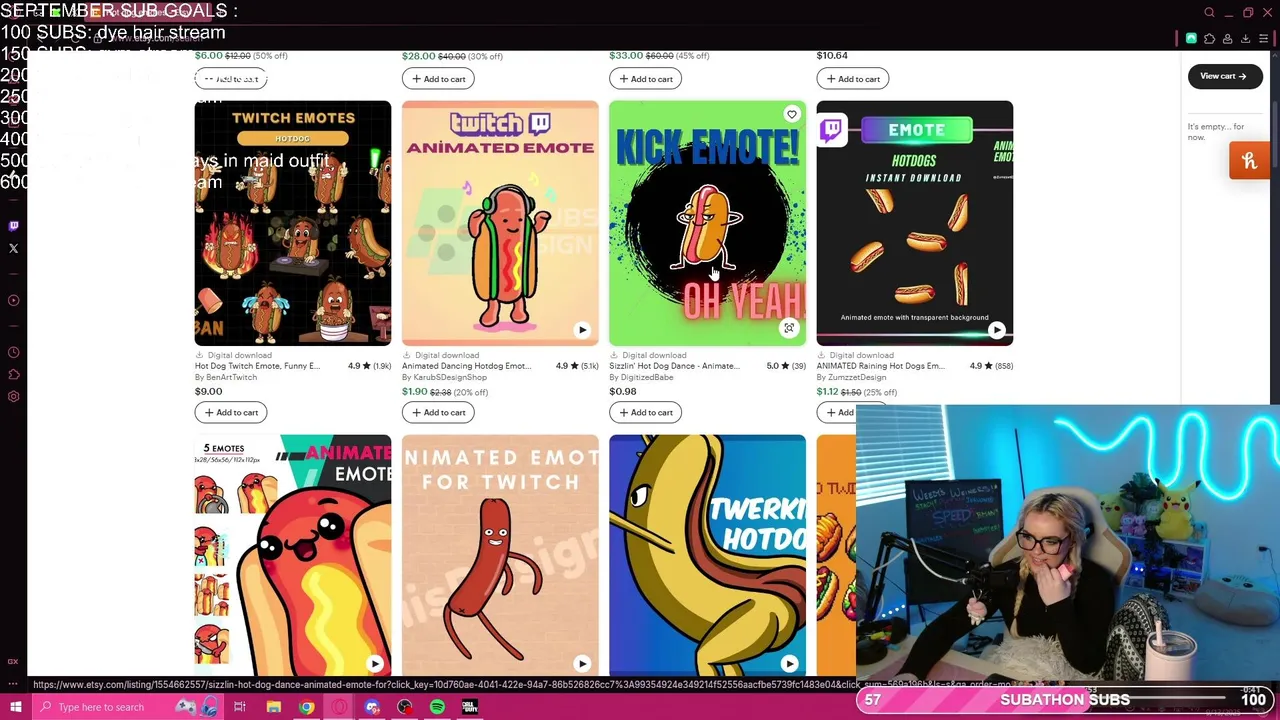Play video on Twerking Hotdog listing

[789, 664]
